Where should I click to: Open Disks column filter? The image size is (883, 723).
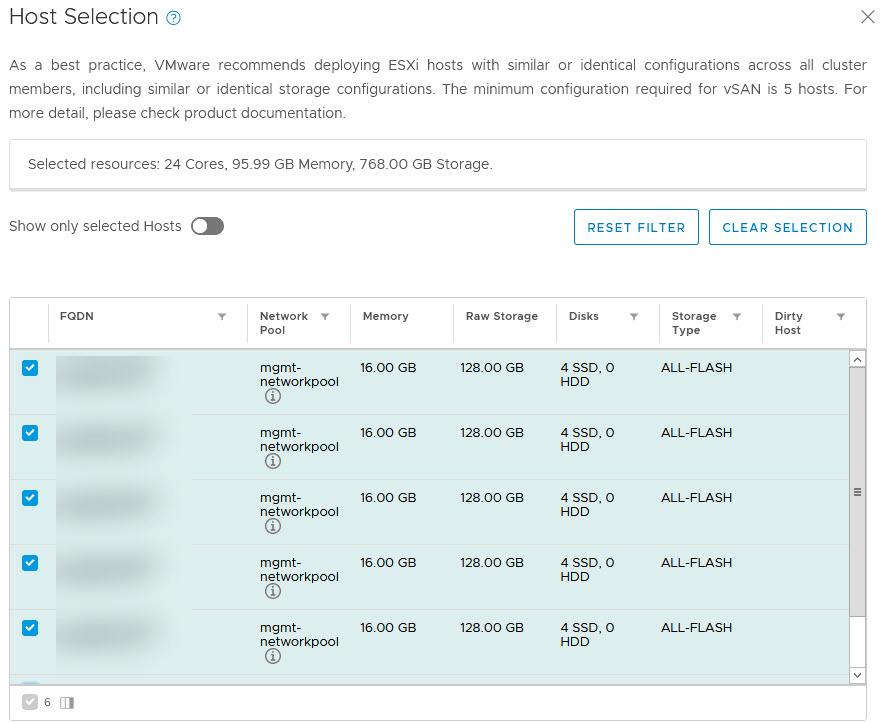click(634, 317)
